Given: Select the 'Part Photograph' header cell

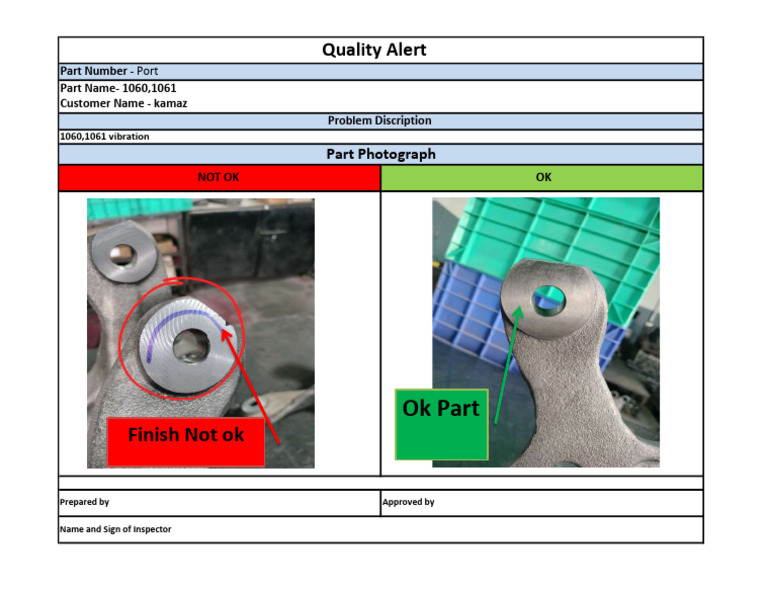Looking at the screenshot, I should tap(381, 154).
